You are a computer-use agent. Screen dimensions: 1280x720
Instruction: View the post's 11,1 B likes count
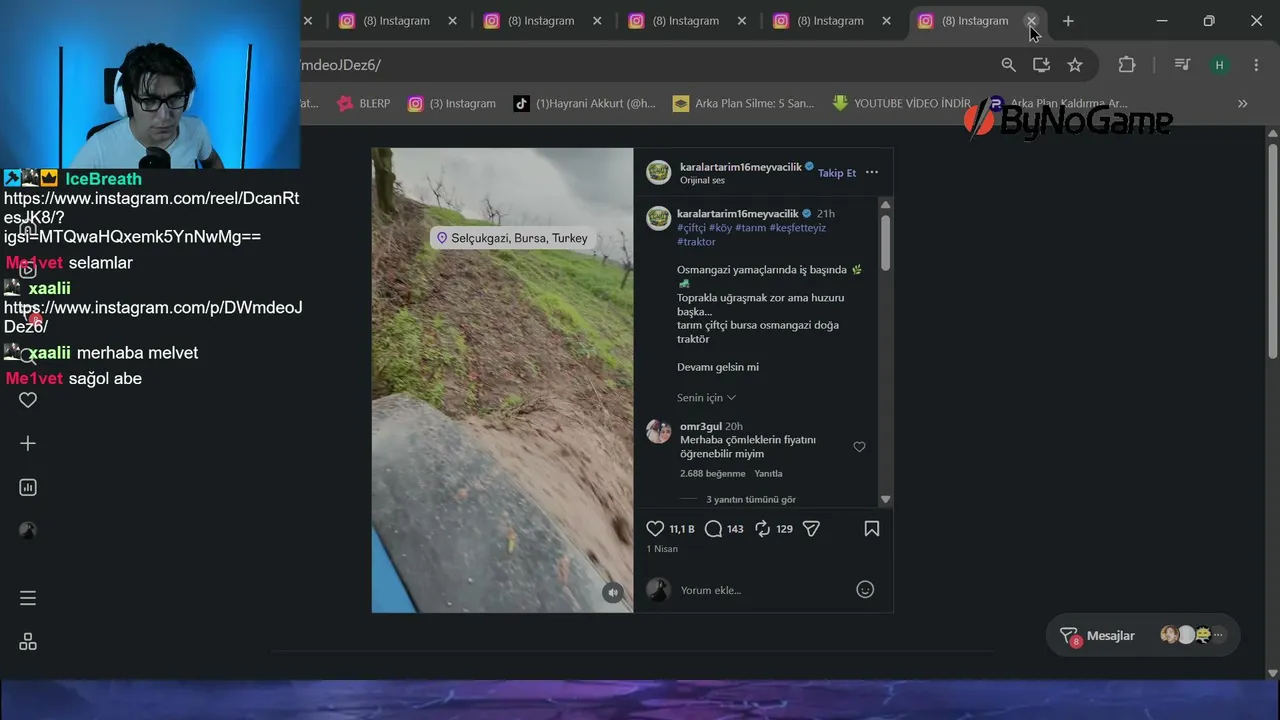[x=682, y=529]
